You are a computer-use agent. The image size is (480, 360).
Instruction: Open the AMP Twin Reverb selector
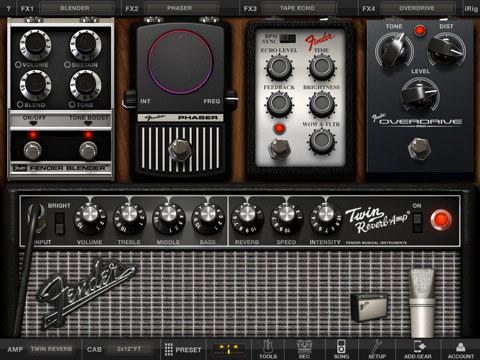tap(51, 349)
